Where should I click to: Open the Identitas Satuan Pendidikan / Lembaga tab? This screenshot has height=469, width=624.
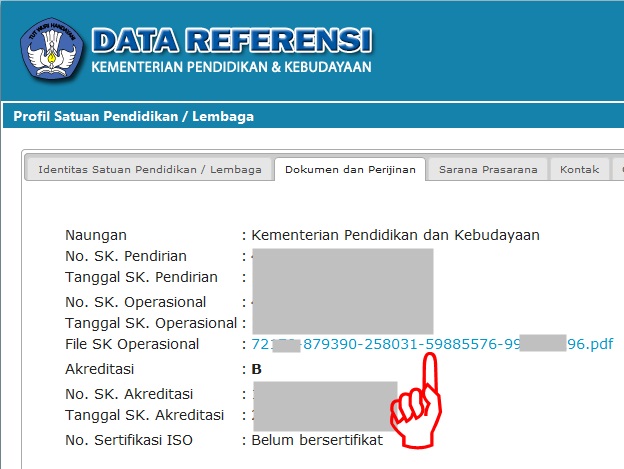click(x=150, y=169)
